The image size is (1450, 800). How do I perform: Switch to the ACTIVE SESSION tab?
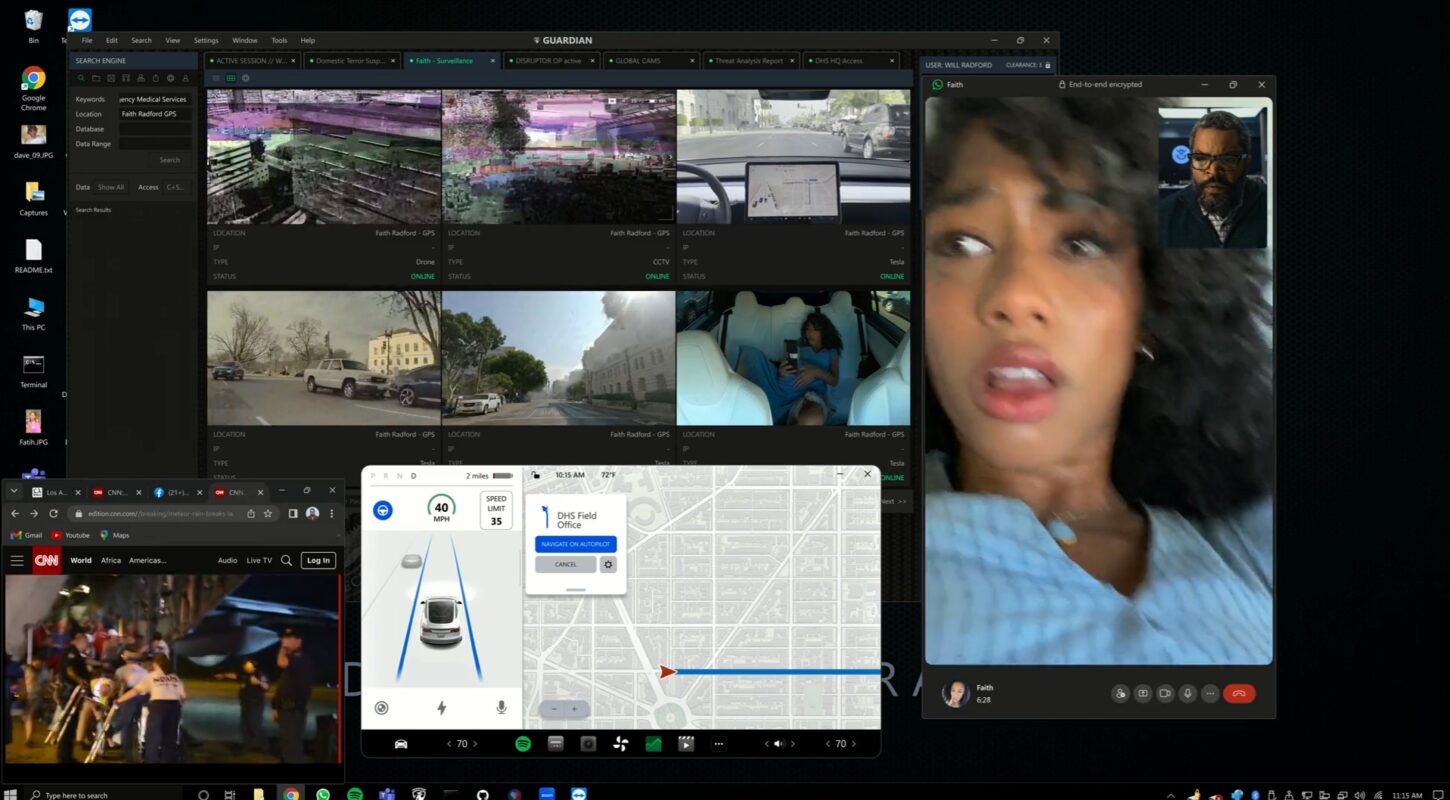pyautogui.click(x=252, y=61)
